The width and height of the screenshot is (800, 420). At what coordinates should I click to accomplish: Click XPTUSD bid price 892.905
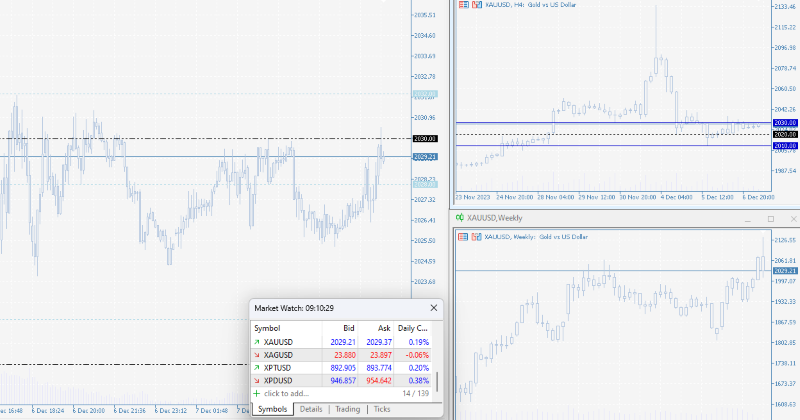[x=343, y=367]
